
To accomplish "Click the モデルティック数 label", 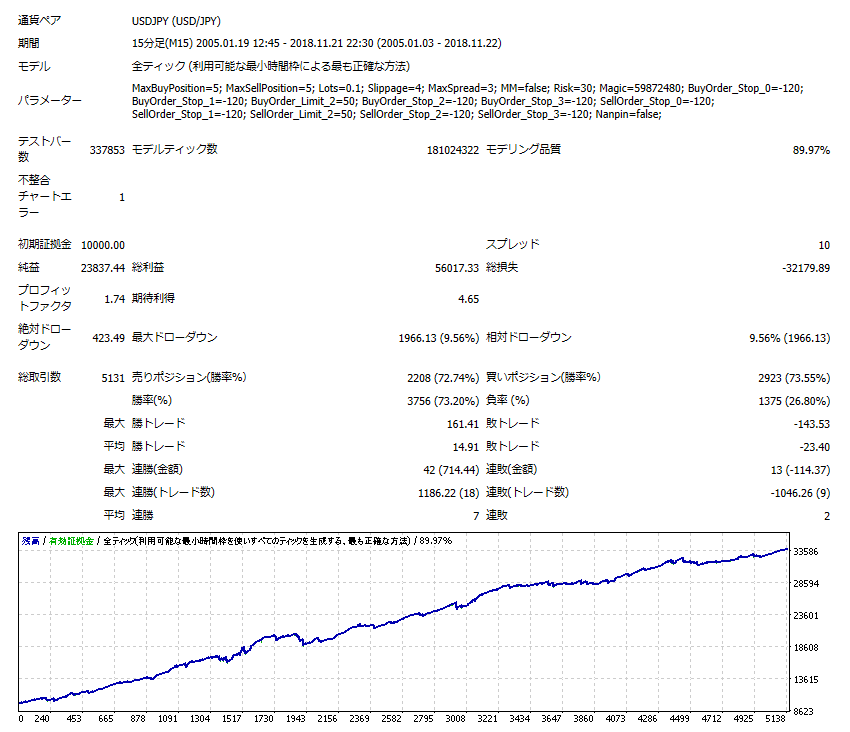I will (x=175, y=149).
